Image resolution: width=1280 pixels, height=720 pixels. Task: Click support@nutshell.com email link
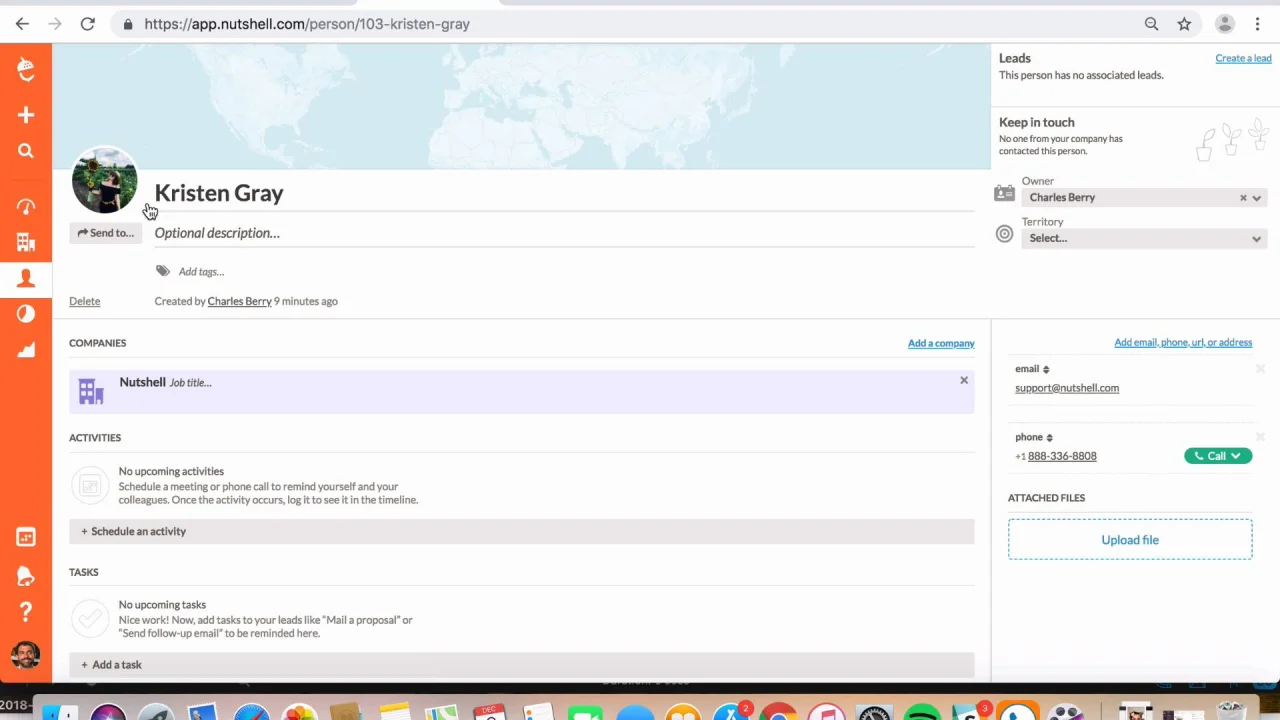1067,388
